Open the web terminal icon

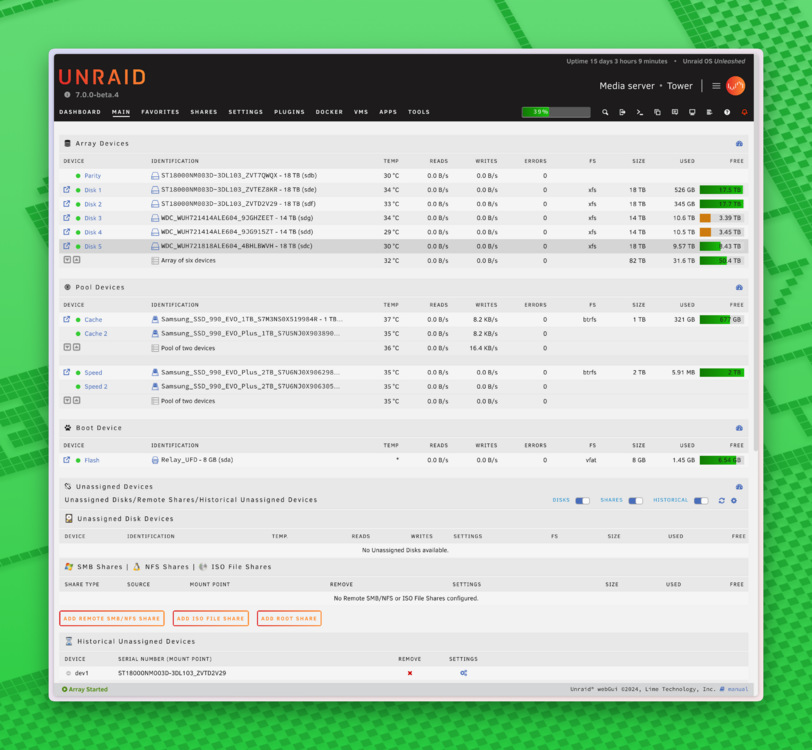640,112
